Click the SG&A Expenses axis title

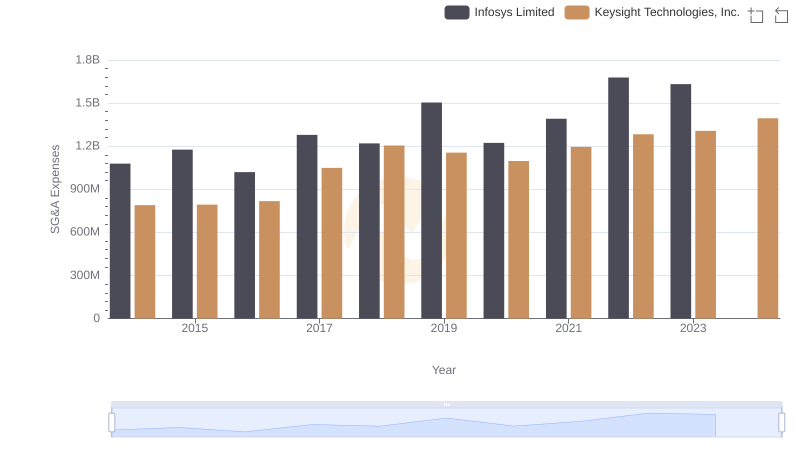click(55, 189)
